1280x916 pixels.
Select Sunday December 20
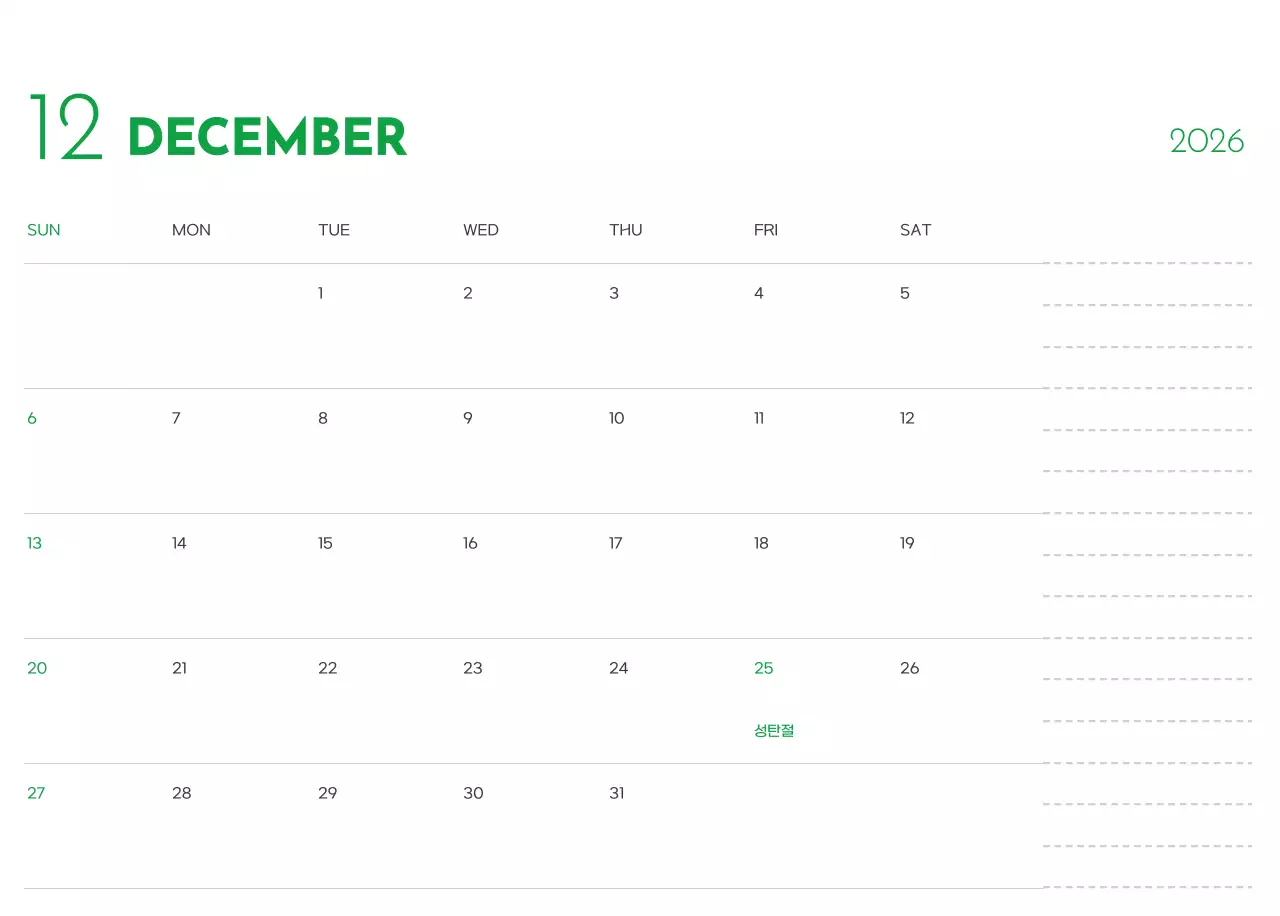(x=37, y=668)
